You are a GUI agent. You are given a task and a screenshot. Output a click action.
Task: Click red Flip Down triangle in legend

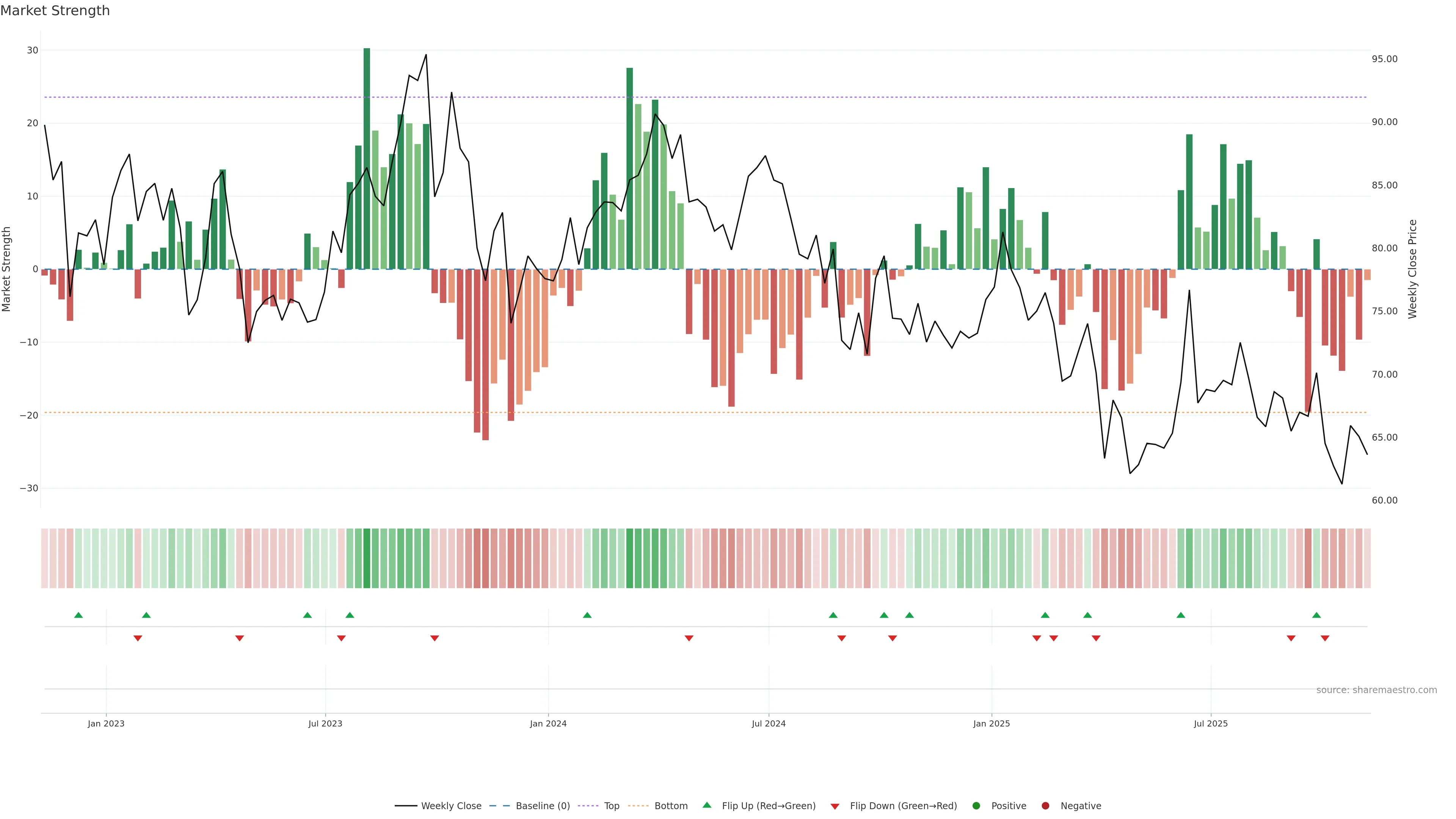(x=835, y=806)
